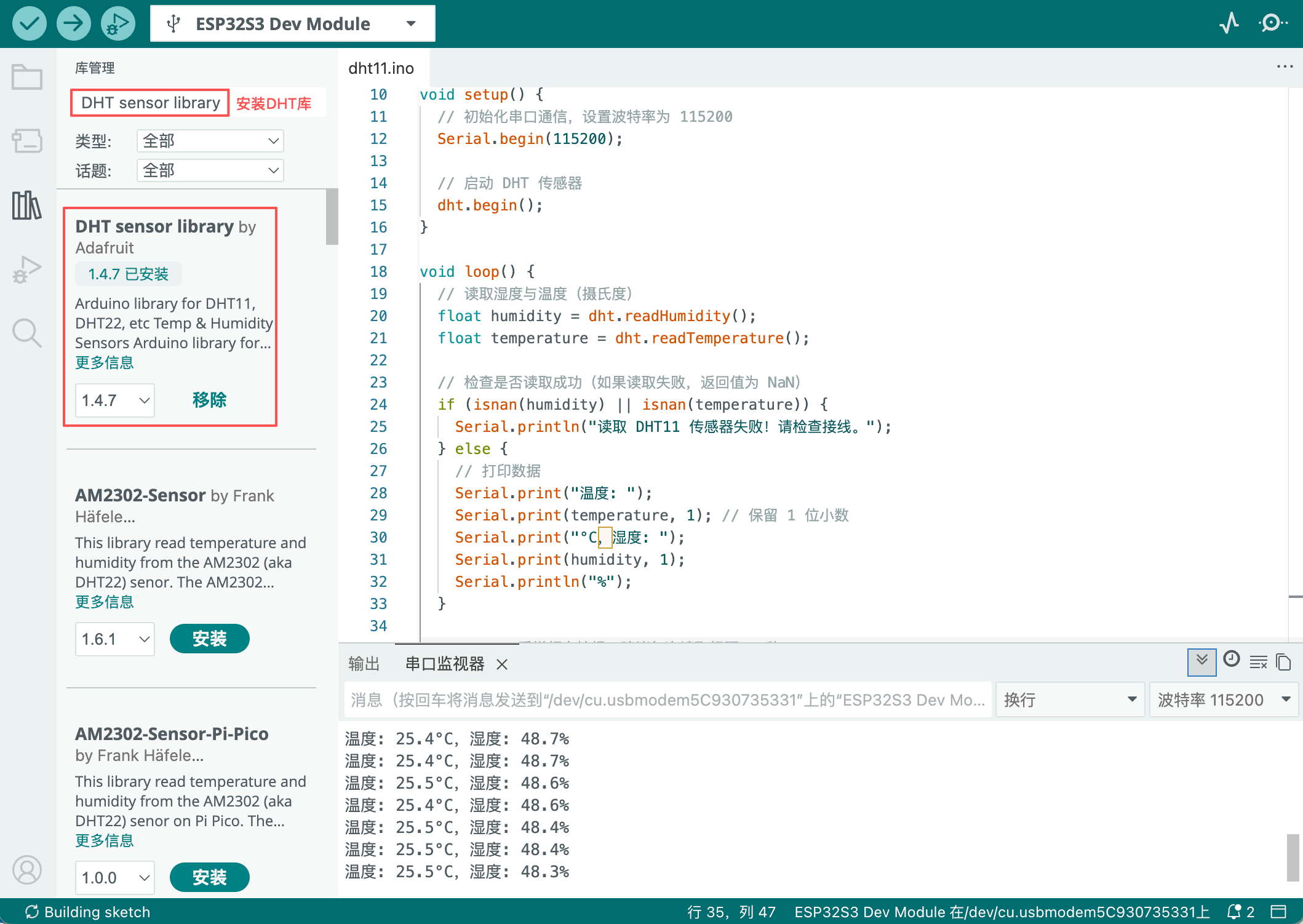This screenshot has height=924, width=1303.
Task: Open the Sketchbook folder sidebar icon
Action: (x=27, y=78)
